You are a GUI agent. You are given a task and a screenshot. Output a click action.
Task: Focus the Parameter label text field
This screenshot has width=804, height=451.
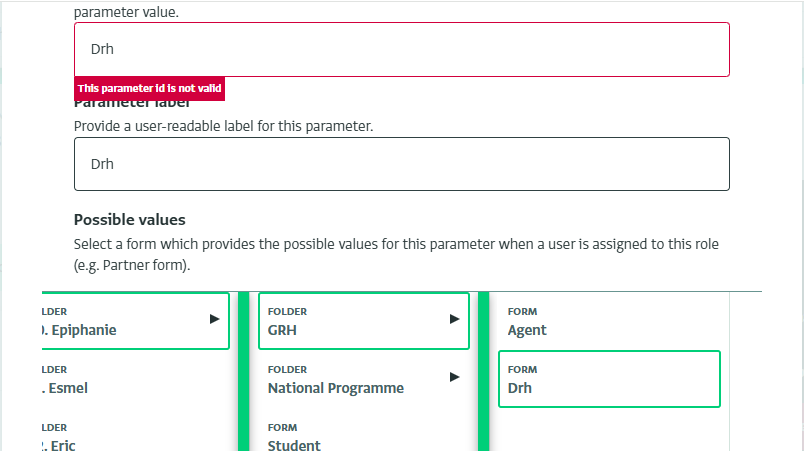(x=401, y=164)
